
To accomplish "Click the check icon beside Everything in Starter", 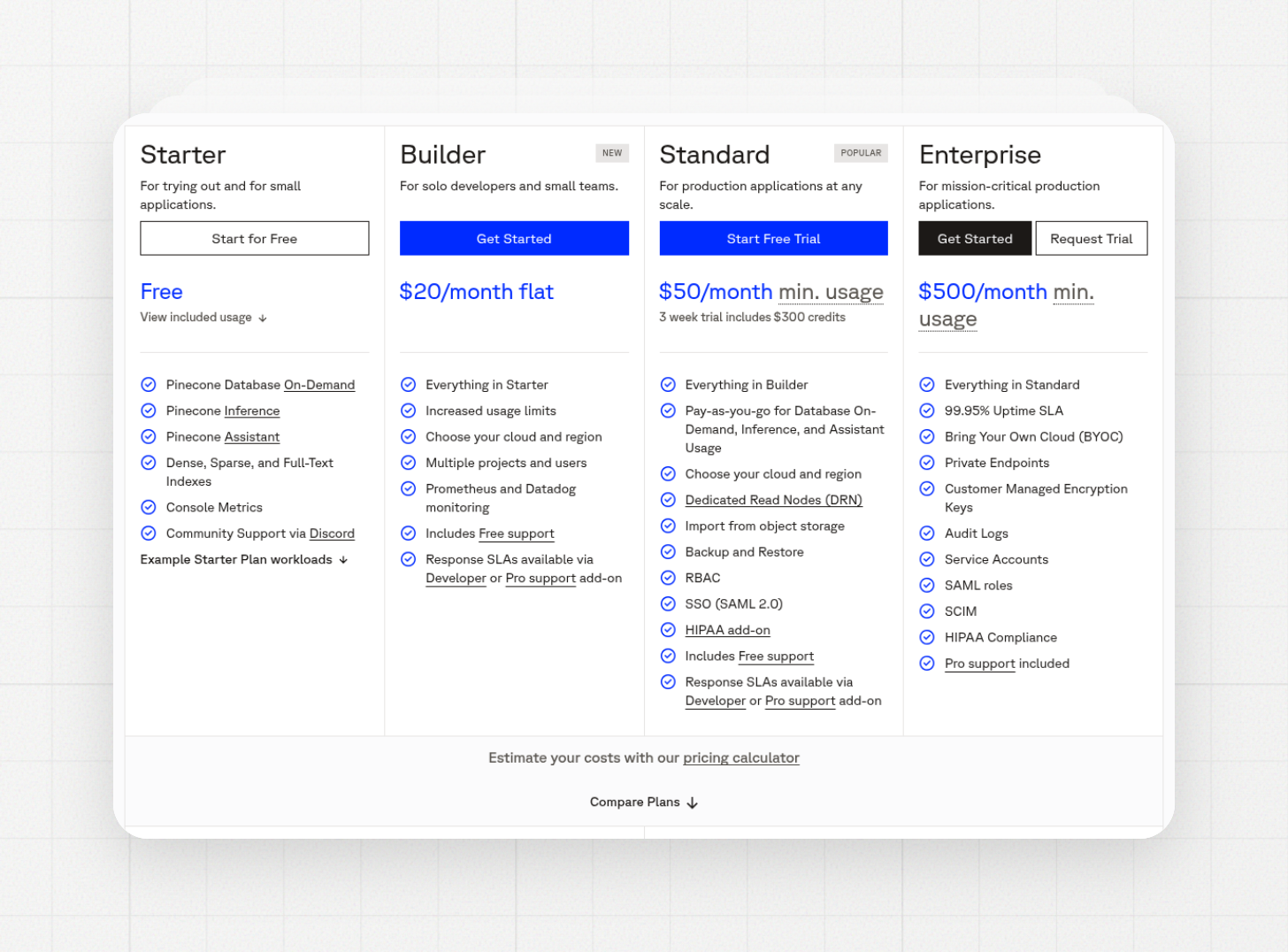I will pos(408,385).
